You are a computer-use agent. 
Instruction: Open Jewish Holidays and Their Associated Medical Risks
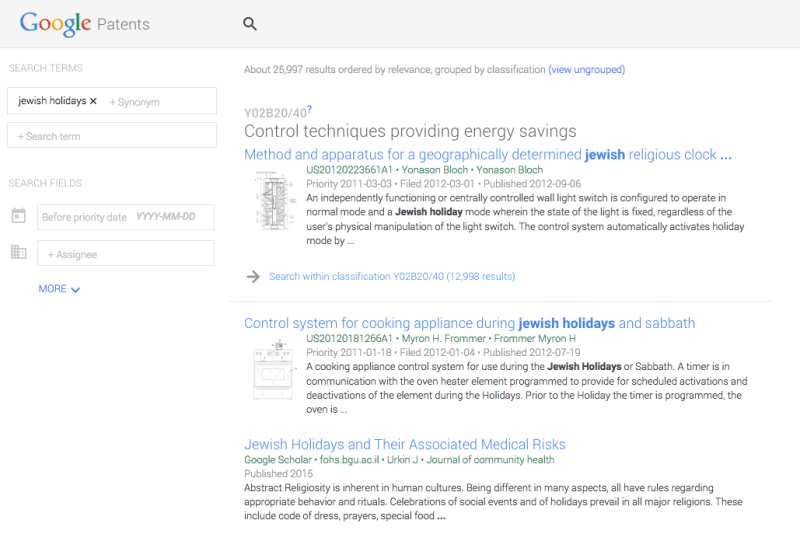coord(404,444)
